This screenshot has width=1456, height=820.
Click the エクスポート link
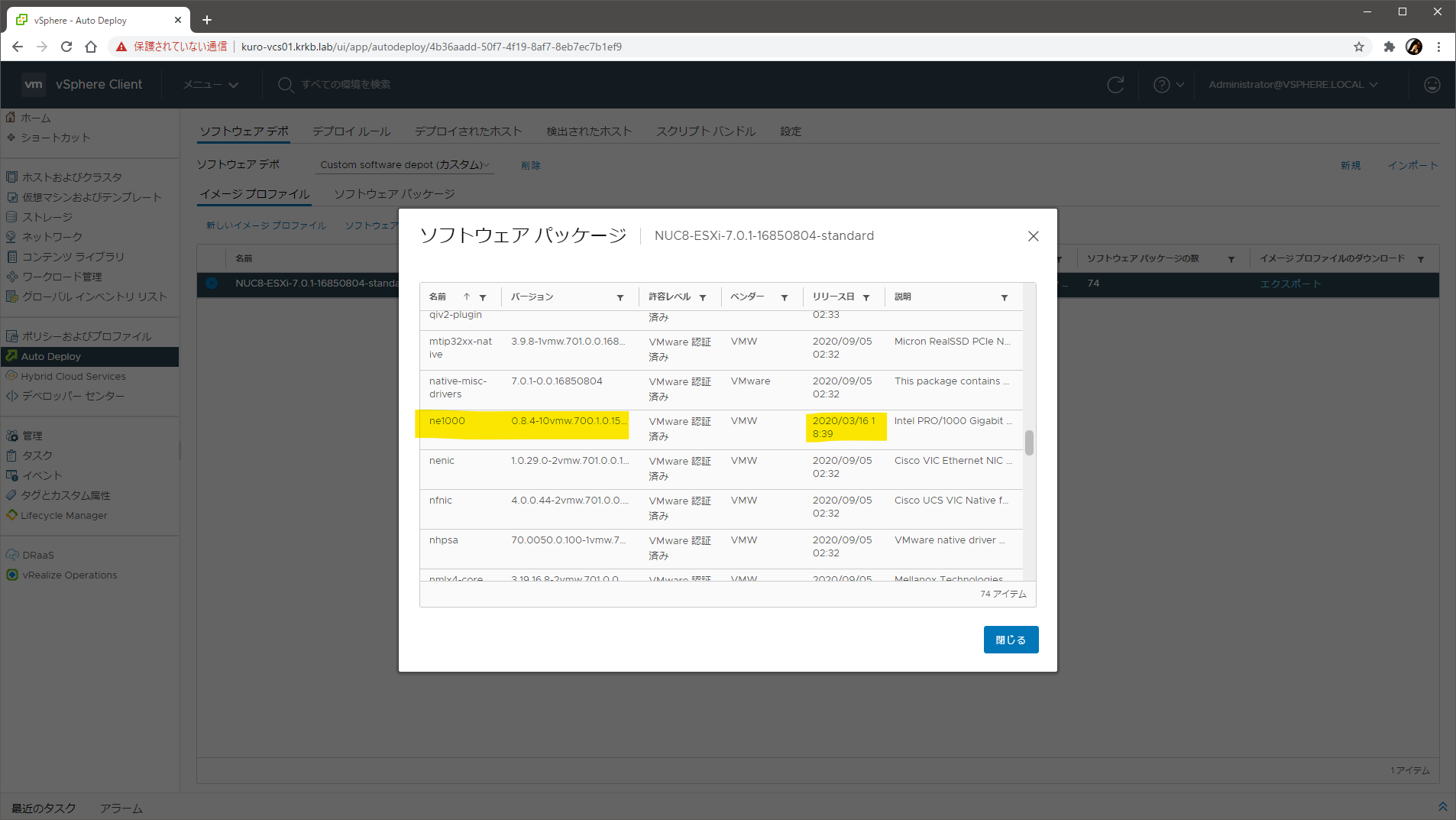[x=1289, y=284]
